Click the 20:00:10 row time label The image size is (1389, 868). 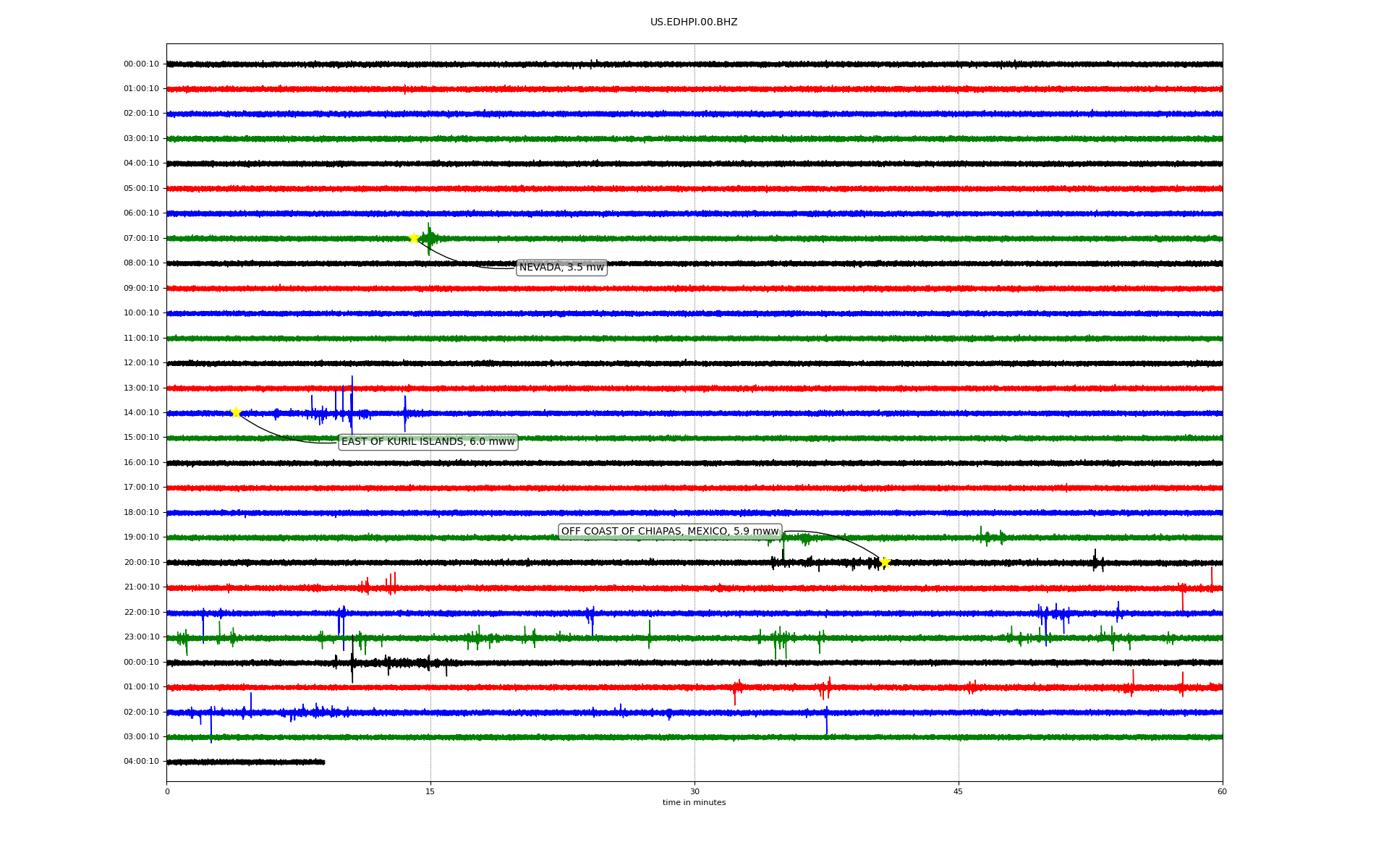click(x=141, y=562)
